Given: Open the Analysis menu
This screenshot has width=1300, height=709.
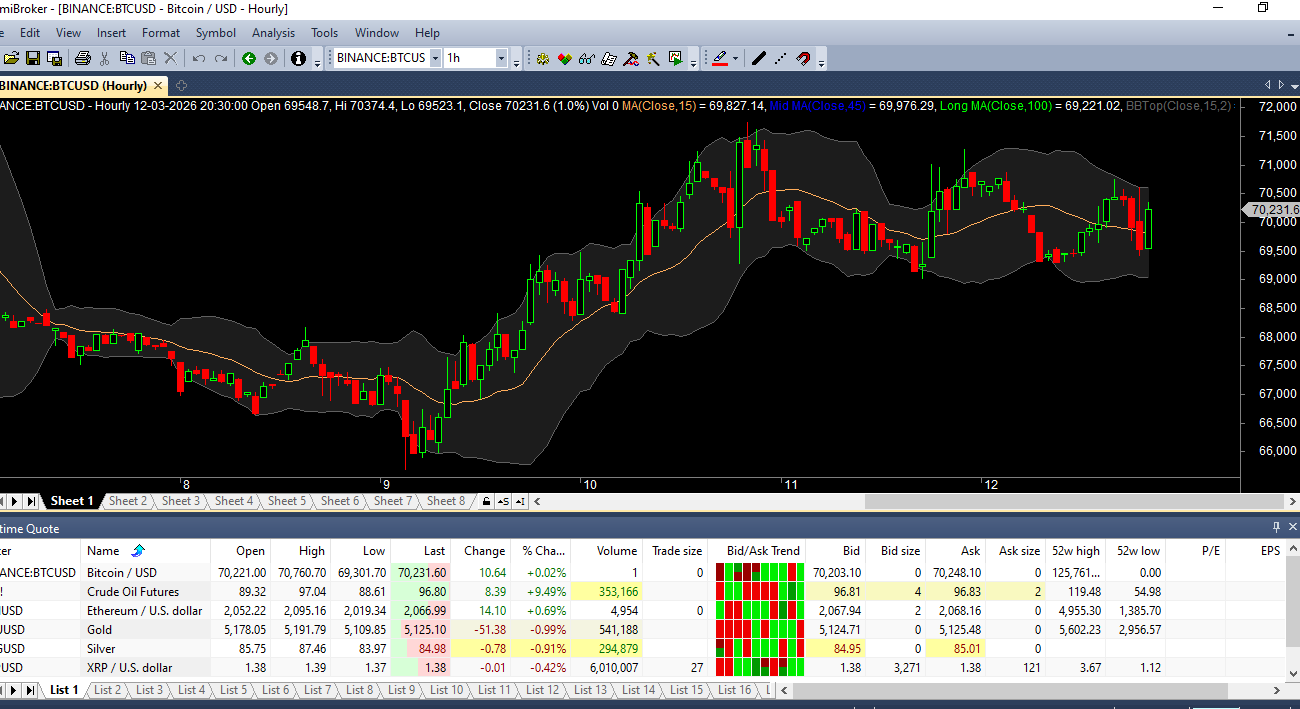Looking at the screenshot, I should click(273, 32).
